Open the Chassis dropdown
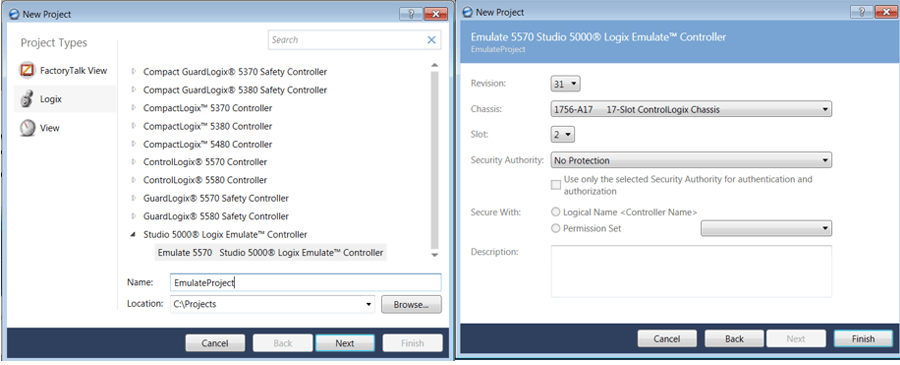 tap(691, 109)
